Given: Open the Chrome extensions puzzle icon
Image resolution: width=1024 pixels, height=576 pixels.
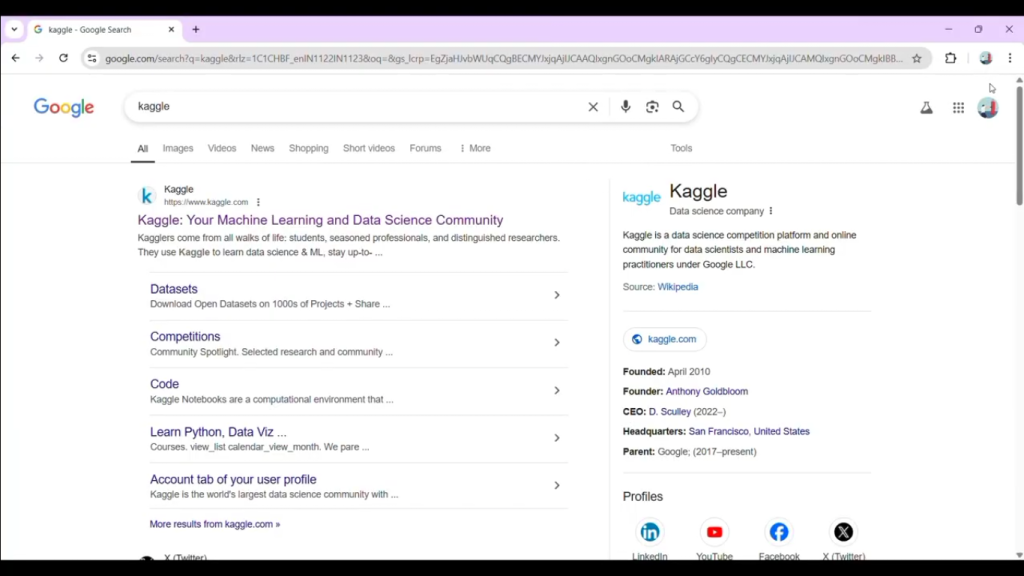Looking at the screenshot, I should (951, 58).
